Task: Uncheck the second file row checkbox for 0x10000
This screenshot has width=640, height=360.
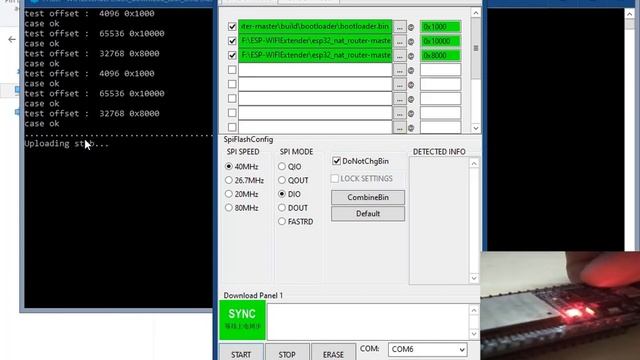Action: 232,41
